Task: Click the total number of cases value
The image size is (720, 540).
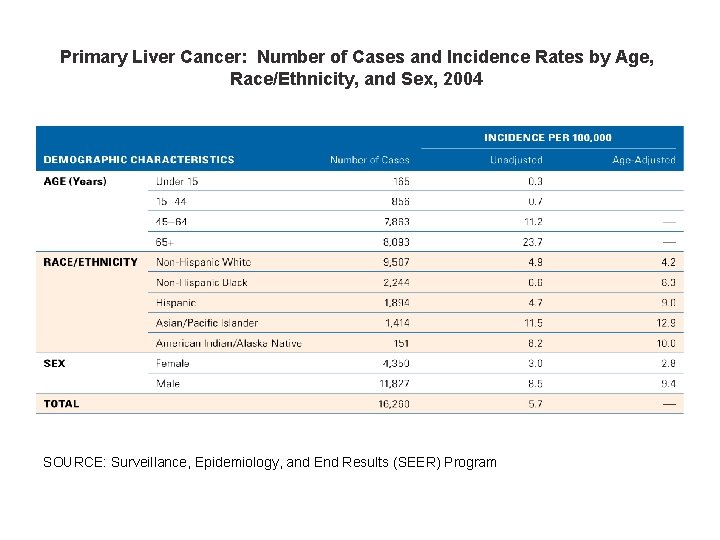Action: click(394, 404)
